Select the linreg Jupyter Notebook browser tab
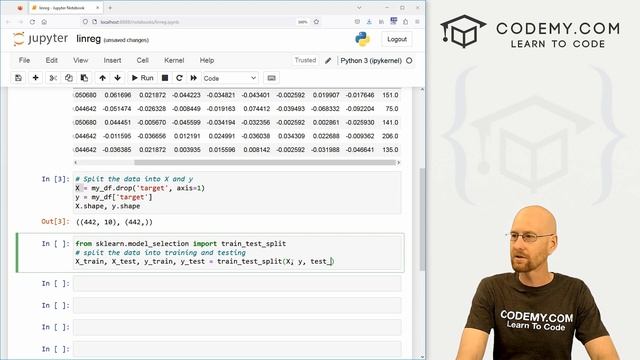The width and height of the screenshot is (640, 360). tap(65, 8)
